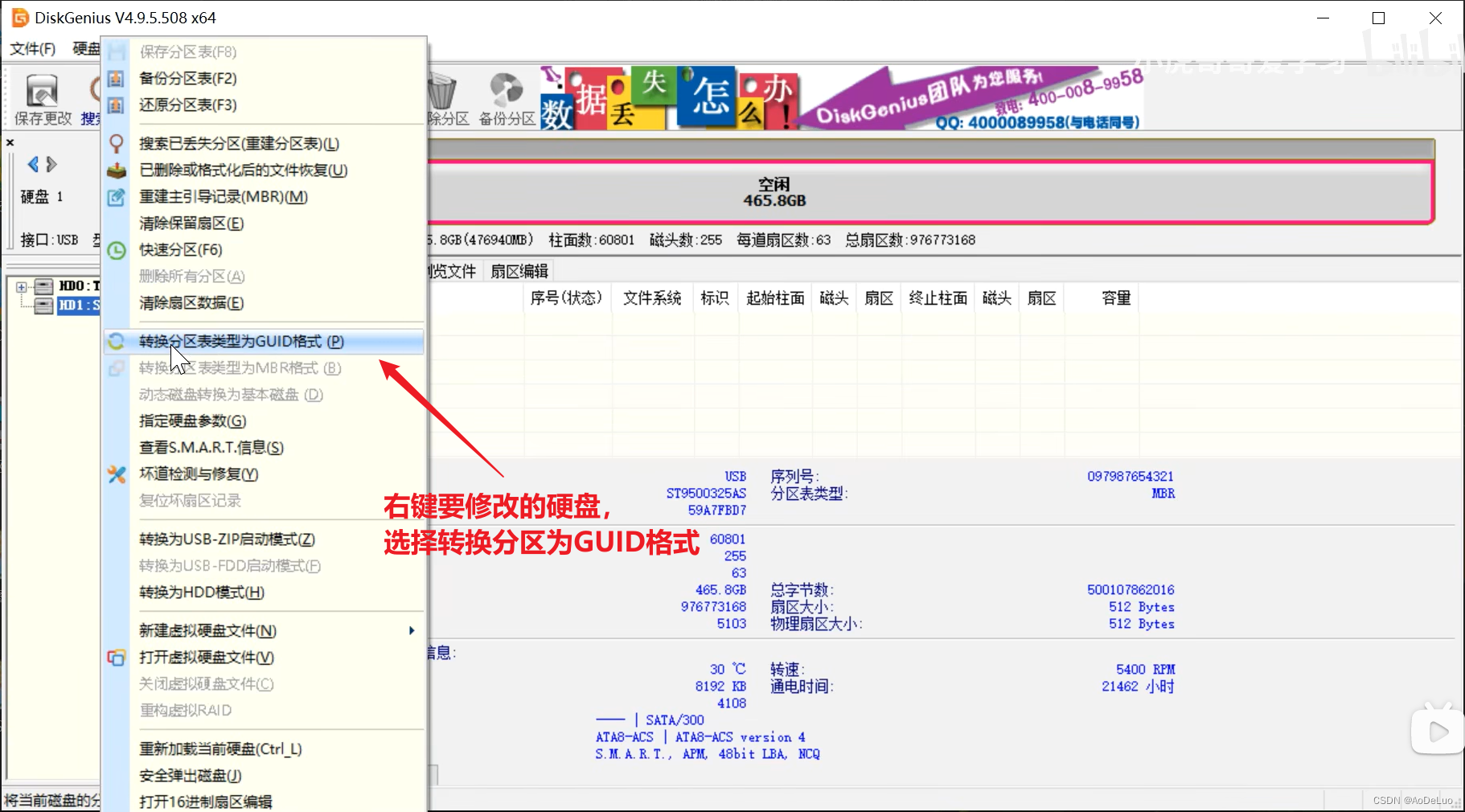Screen dimensions: 1465x812
Task: Click the next disk right arrow
Action: (x=51, y=165)
